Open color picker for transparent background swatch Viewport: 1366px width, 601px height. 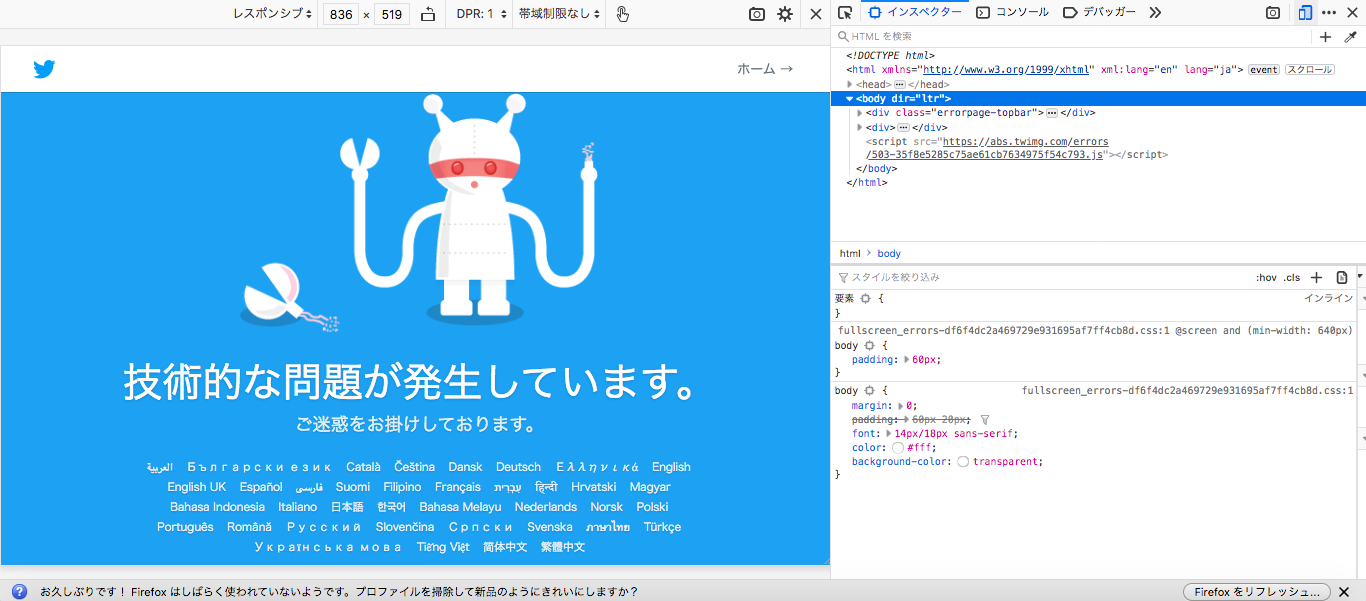(963, 462)
